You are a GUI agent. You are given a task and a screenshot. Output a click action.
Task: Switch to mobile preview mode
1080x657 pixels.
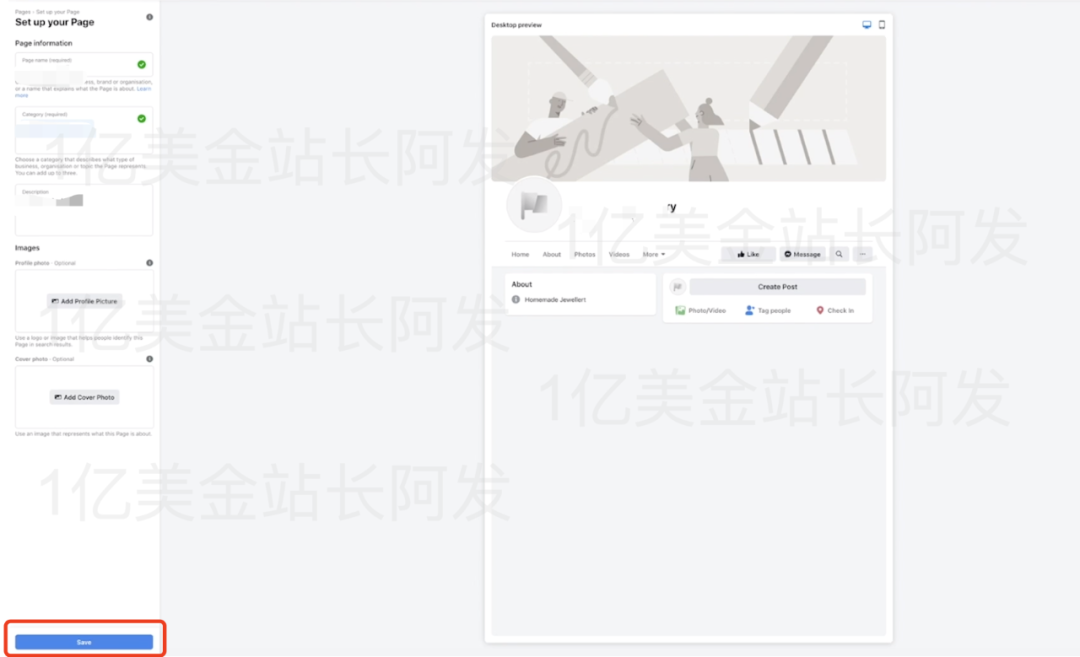(881, 23)
